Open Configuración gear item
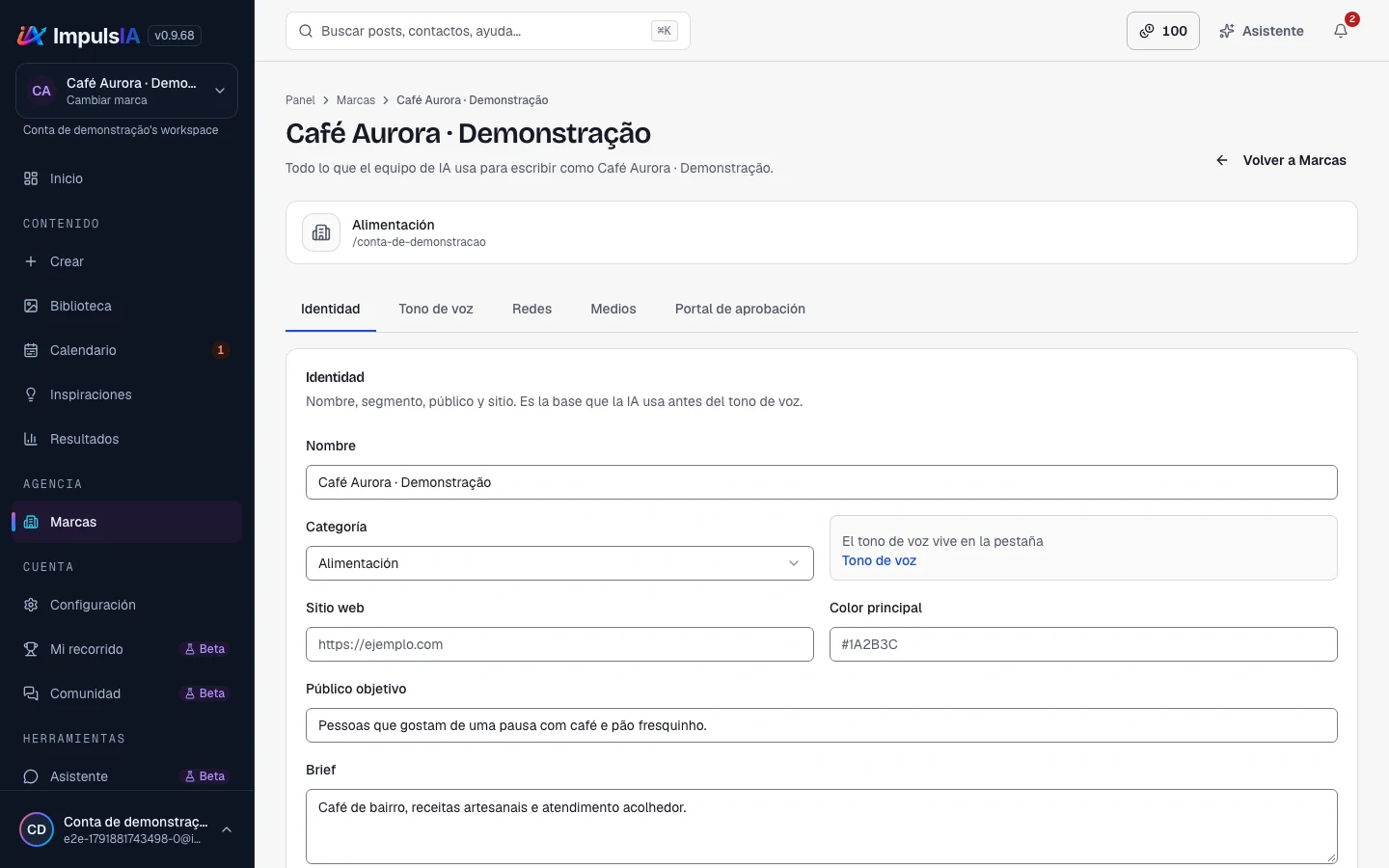 [127, 605]
